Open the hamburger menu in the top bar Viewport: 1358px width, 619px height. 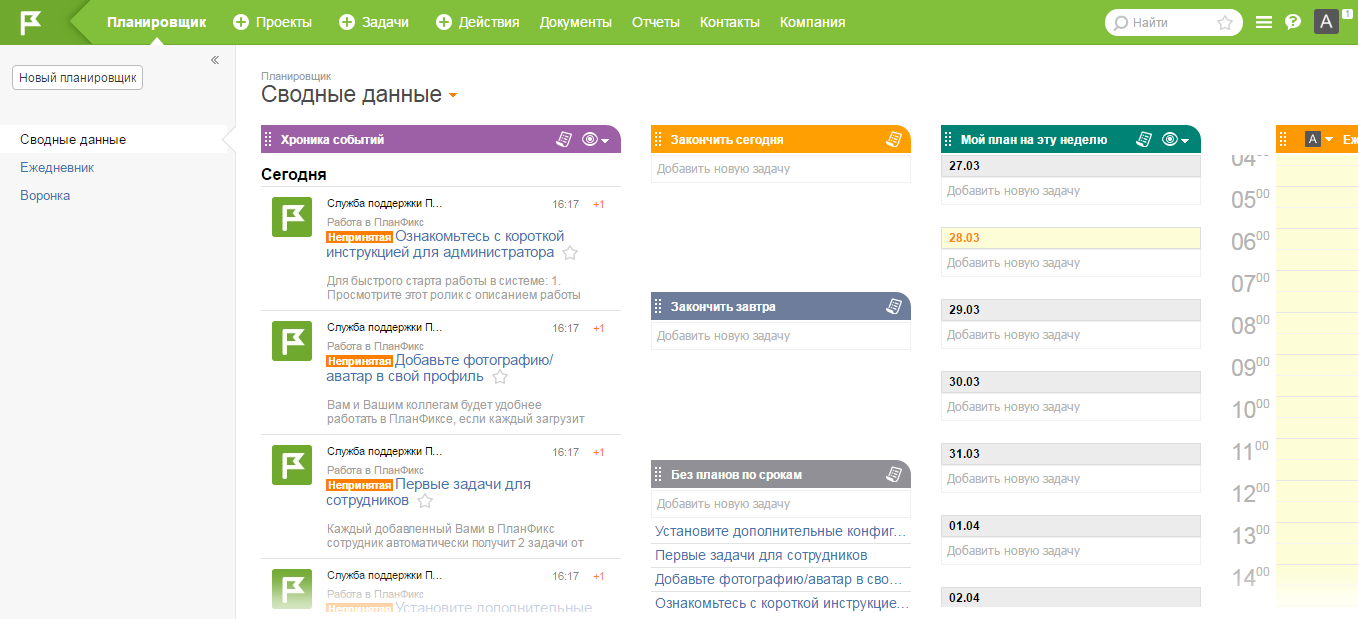point(1264,22)
